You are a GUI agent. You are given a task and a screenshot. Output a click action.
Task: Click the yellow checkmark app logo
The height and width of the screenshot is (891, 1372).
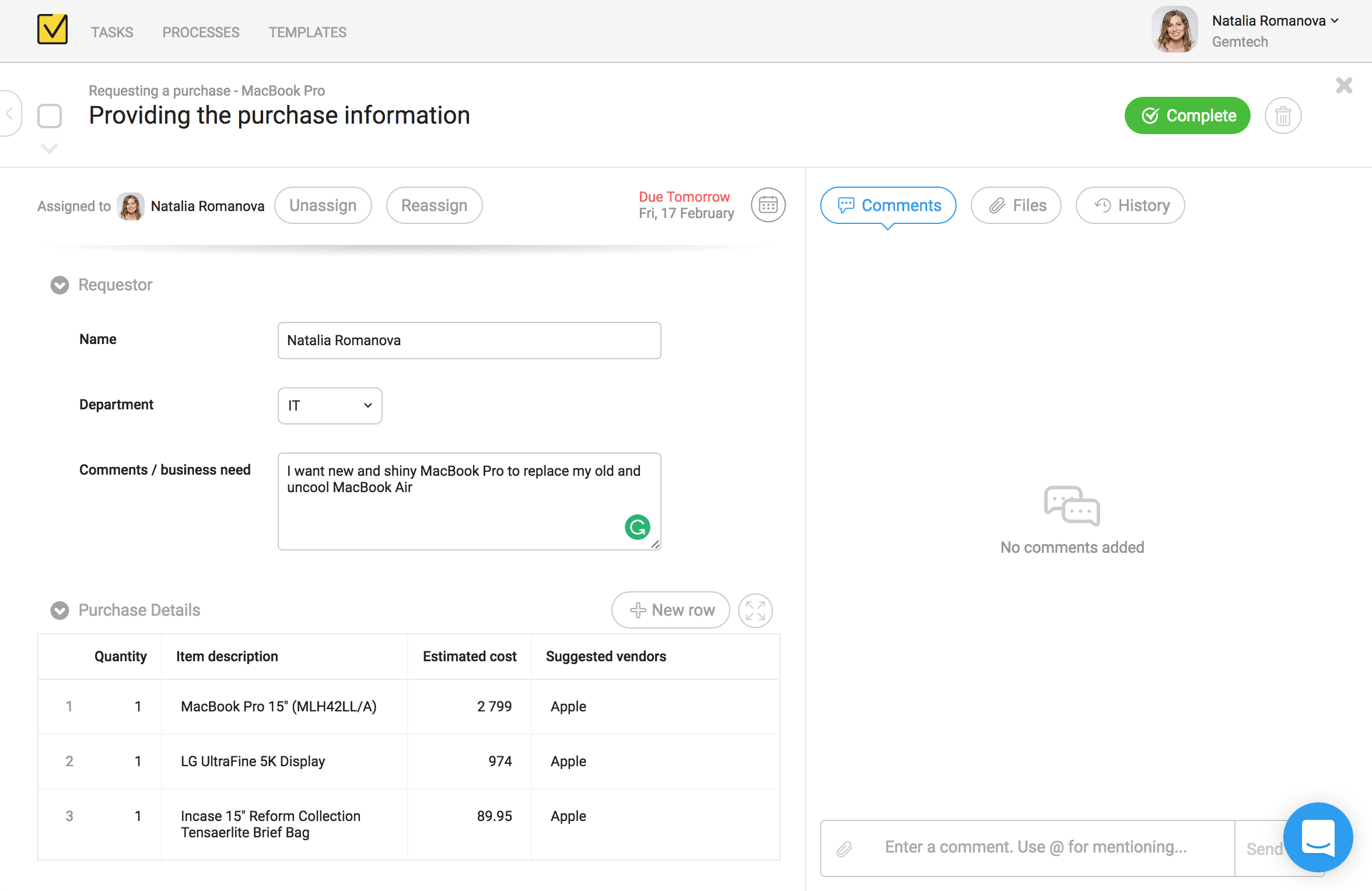tap(52, 30)
